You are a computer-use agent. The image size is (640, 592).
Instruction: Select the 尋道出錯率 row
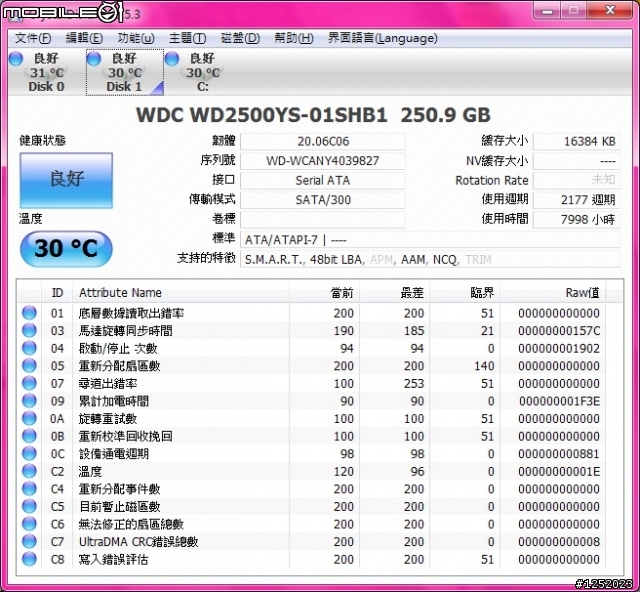click(312, 383)
